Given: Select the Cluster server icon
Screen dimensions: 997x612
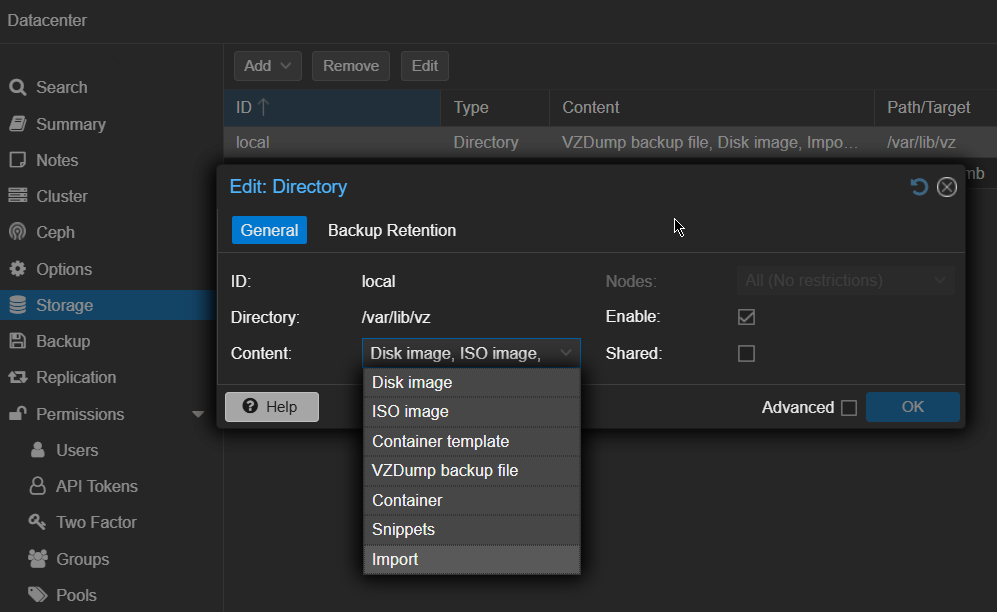Looking at the screenshot, I should 17,196.
